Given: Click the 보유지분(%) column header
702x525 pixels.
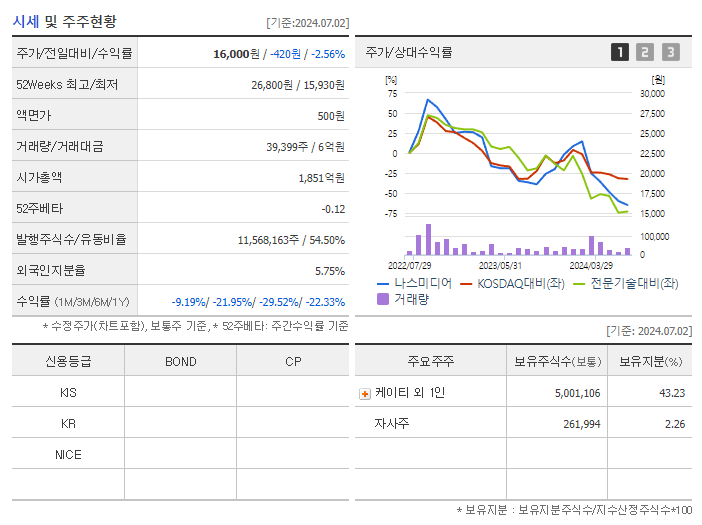Looking at the screenshot, I should tap(650, 362).
